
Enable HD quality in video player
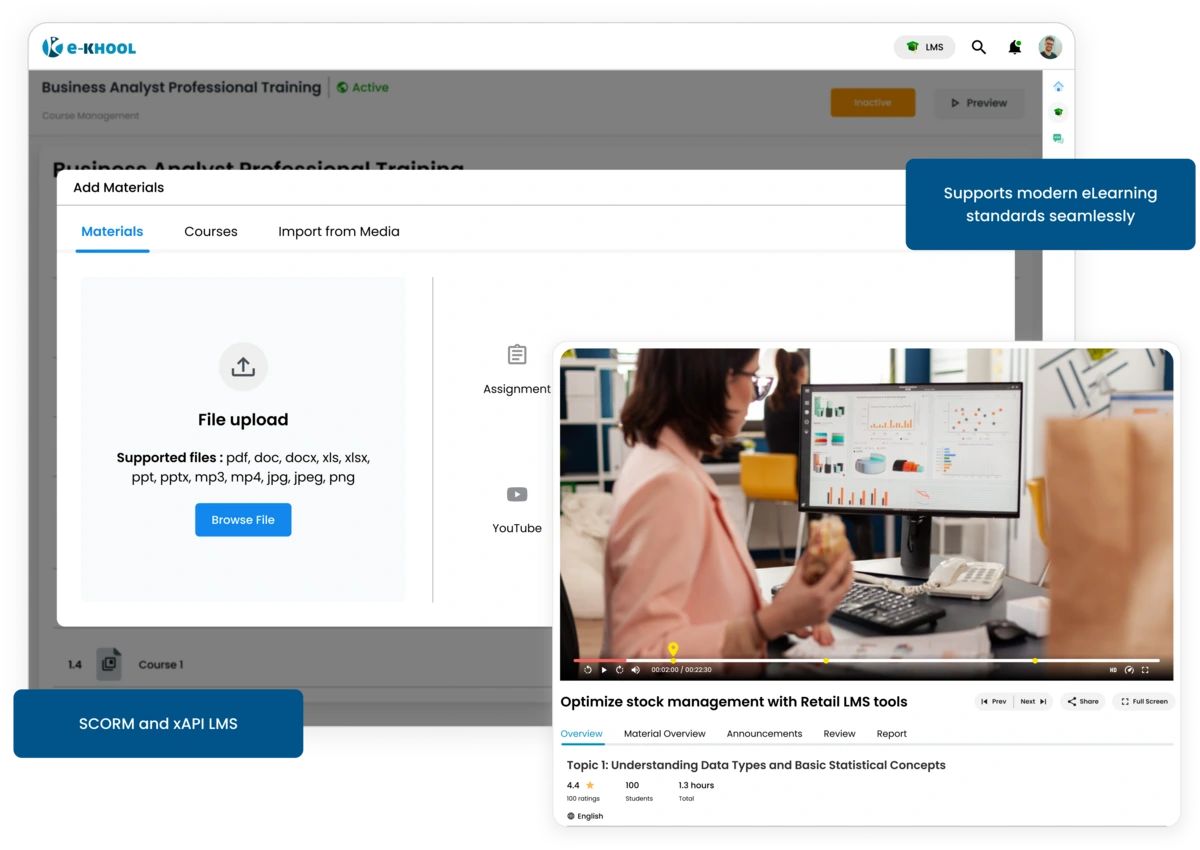[x=1114, y=669]
